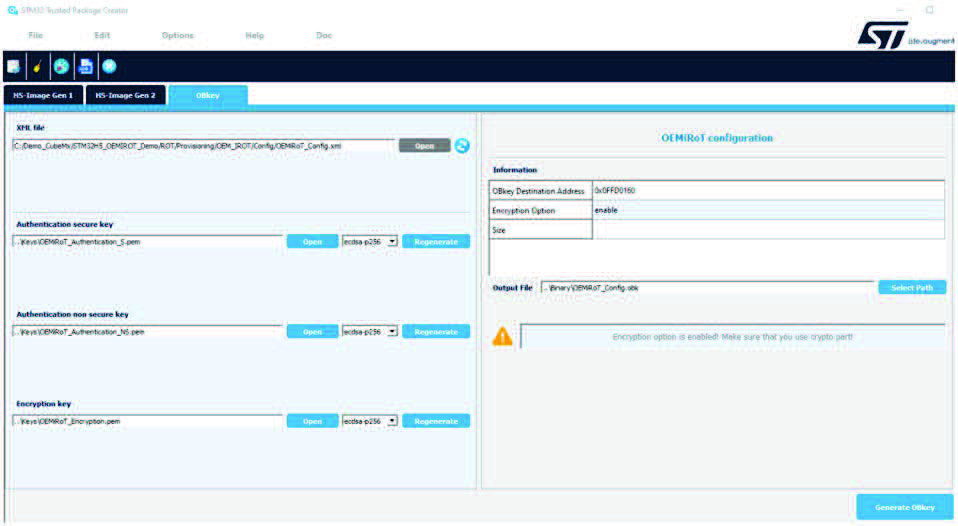The width and height of the screenshot is (958, 526).
Task: Click the orange warning triangle icon
Action: (x=502, y=336)
